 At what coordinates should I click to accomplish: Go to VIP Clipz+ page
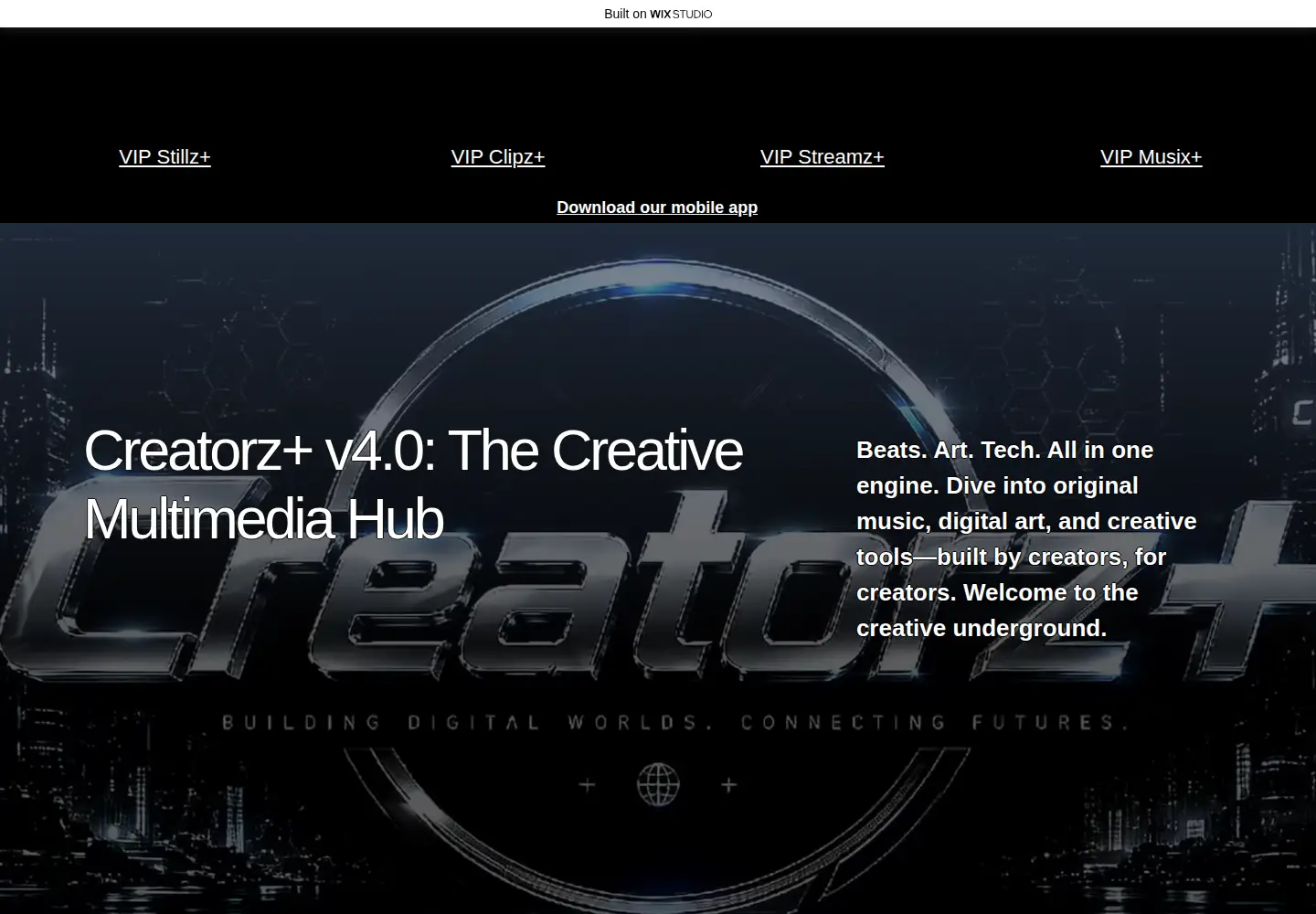498,157
